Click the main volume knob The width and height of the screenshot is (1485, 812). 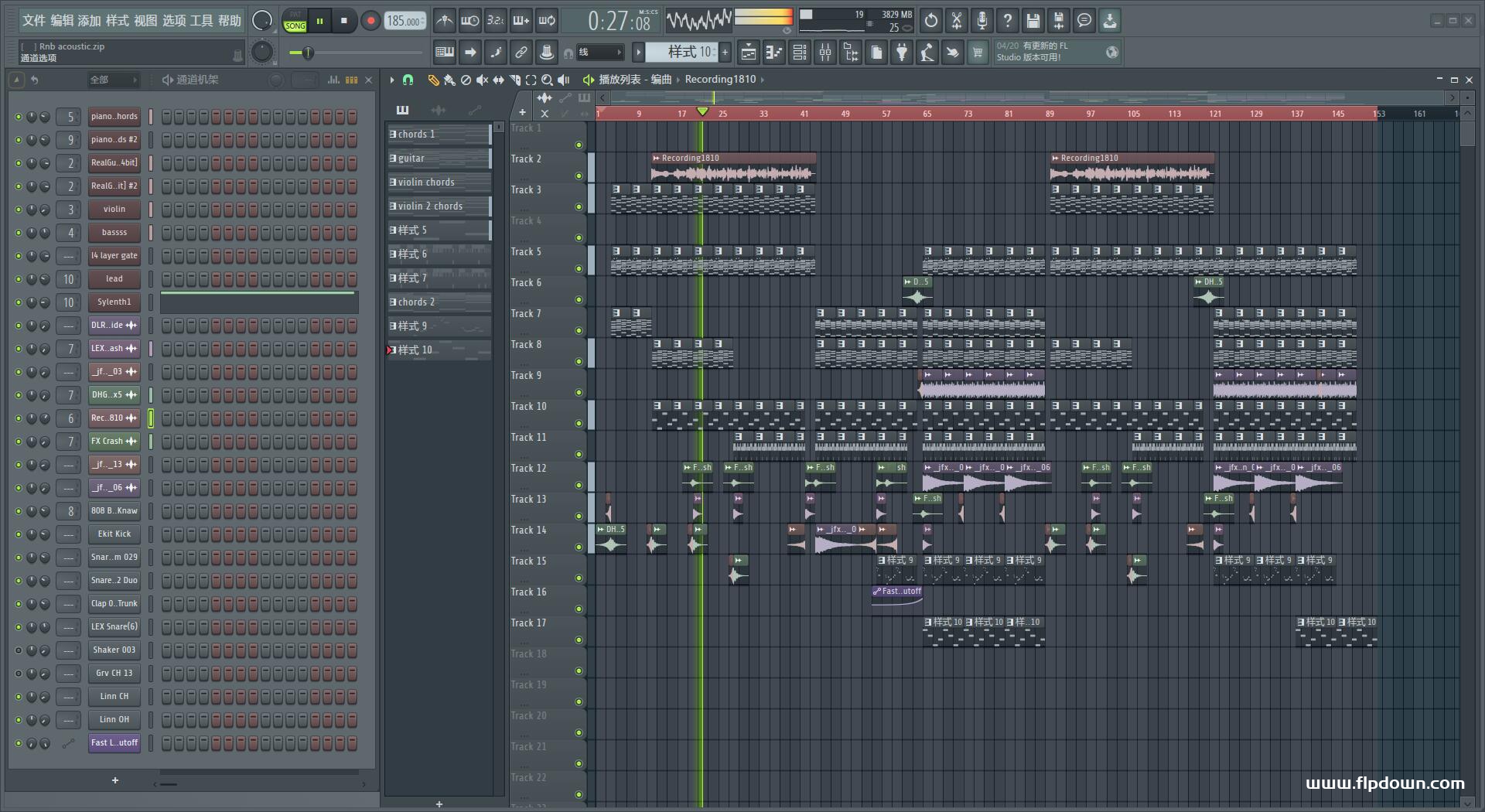pyautogui.click(x=262, y=21)
